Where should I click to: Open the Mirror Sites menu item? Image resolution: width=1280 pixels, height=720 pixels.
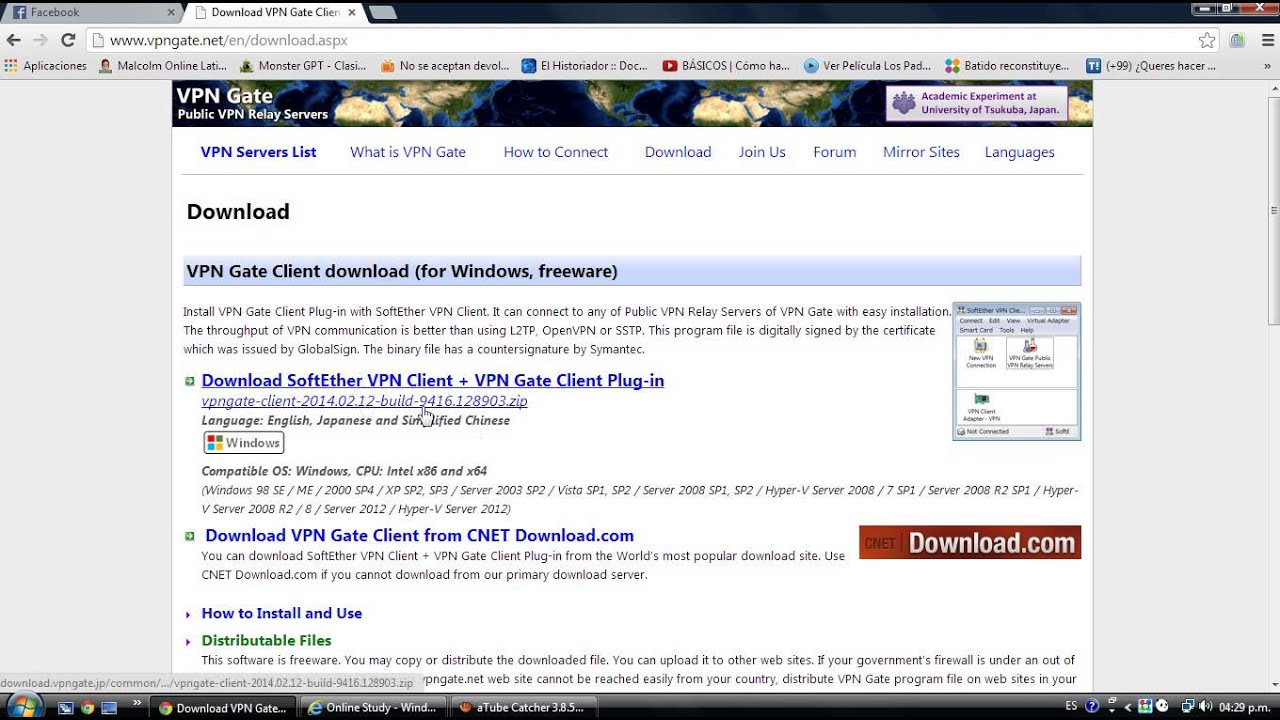tap(921, 152)
